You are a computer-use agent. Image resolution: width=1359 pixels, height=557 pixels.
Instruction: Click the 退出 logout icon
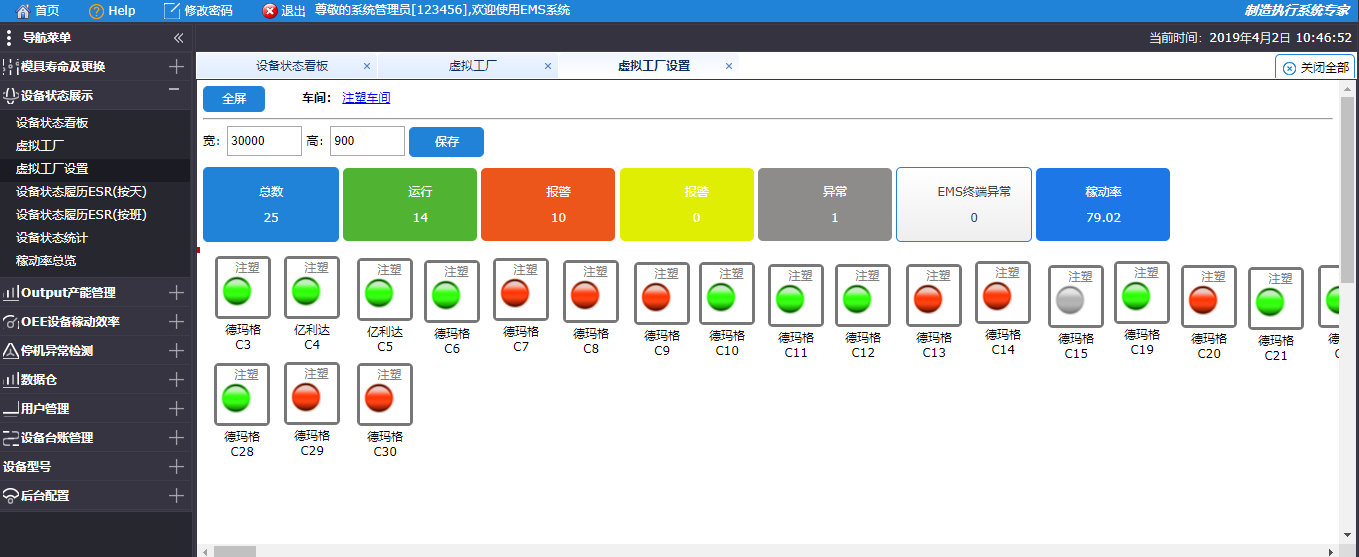270,10
